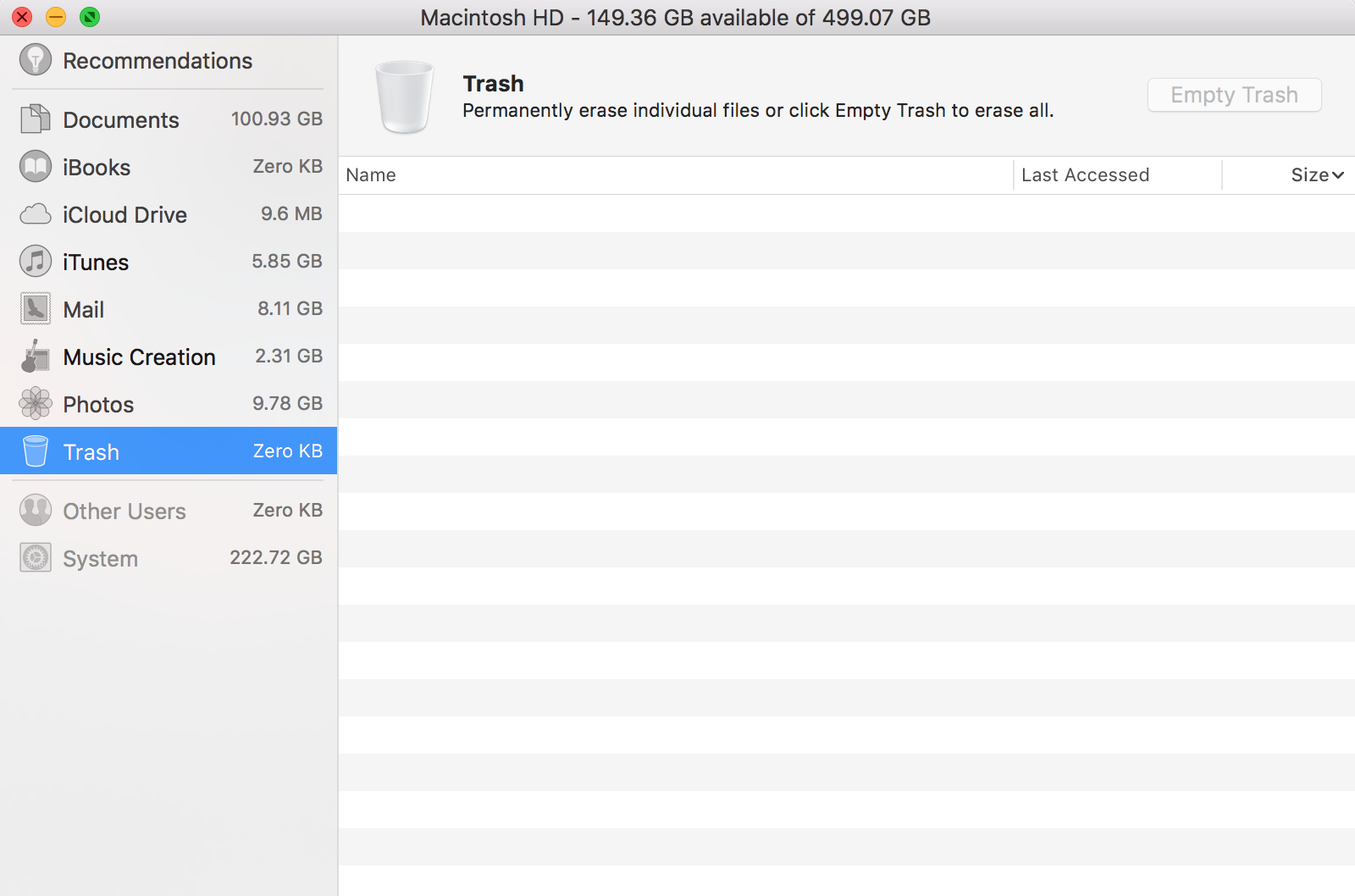The image size is (1355, 896).
Task: Minimize the window with yellow button
Action: [56, 17]
